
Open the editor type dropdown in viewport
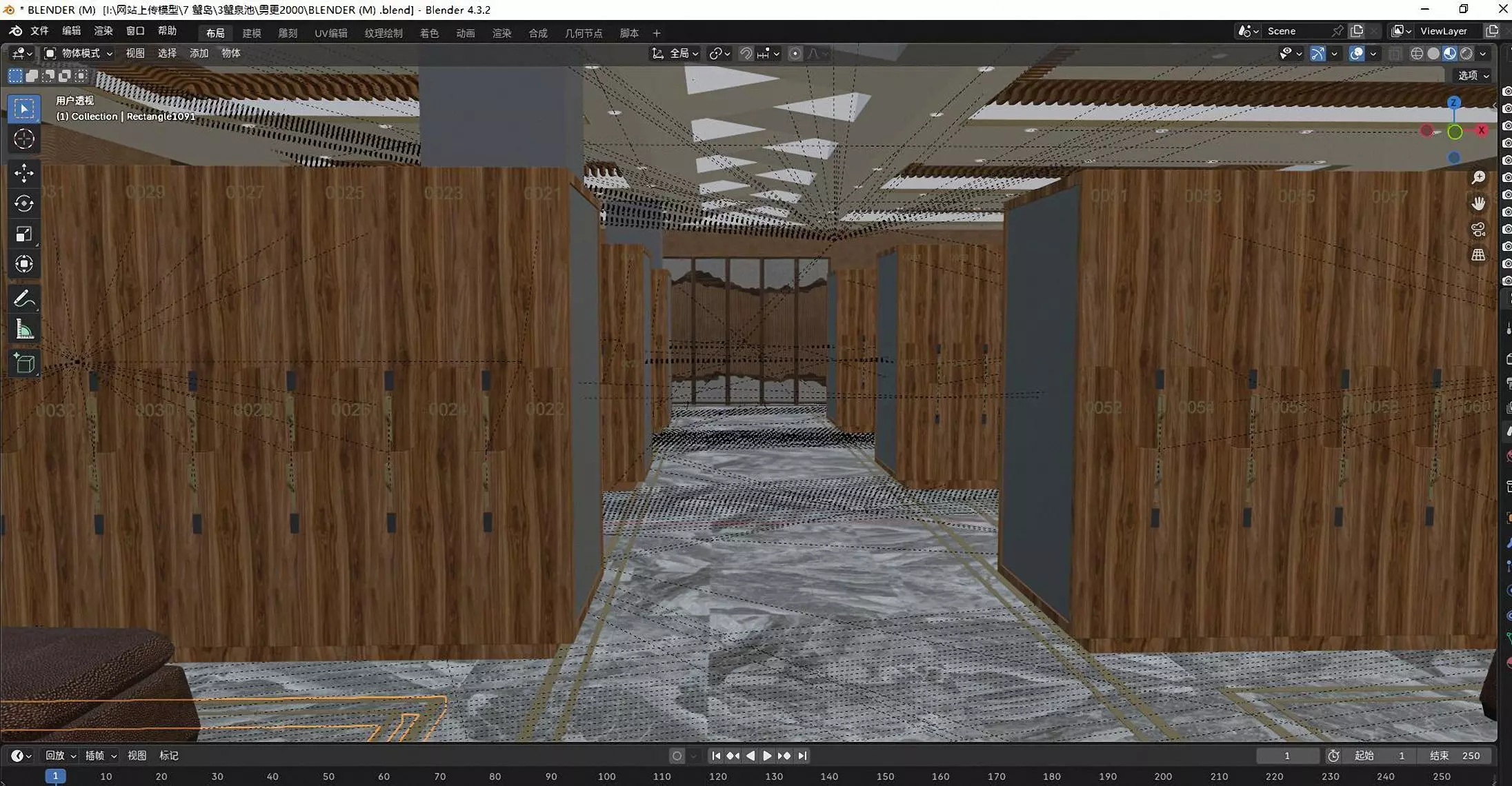(x=21, y=53)
